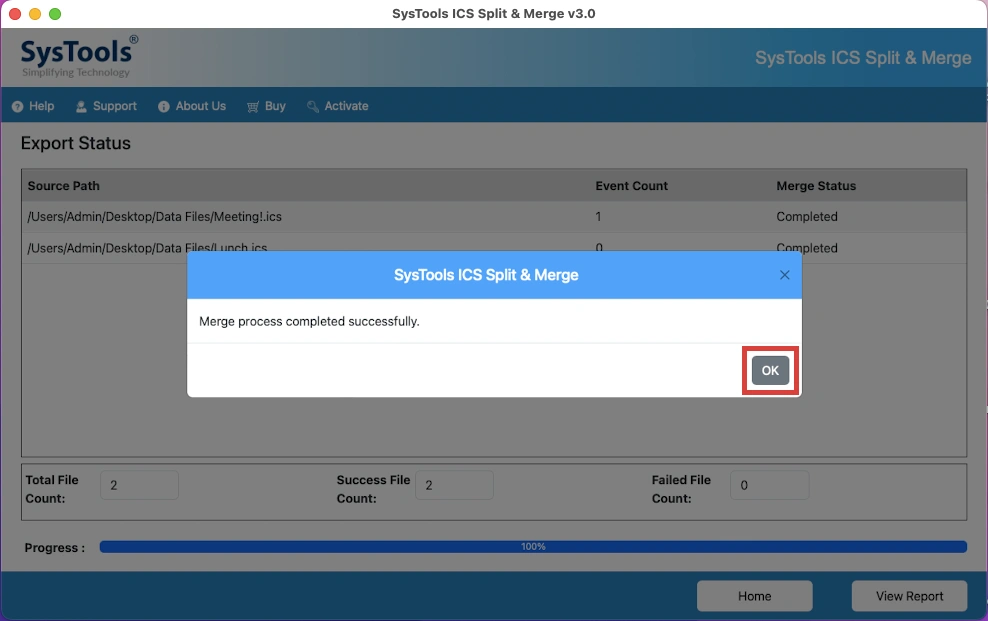Open the Activate option
Viewport: 988px width, 621px height.
tap(338, 106)
